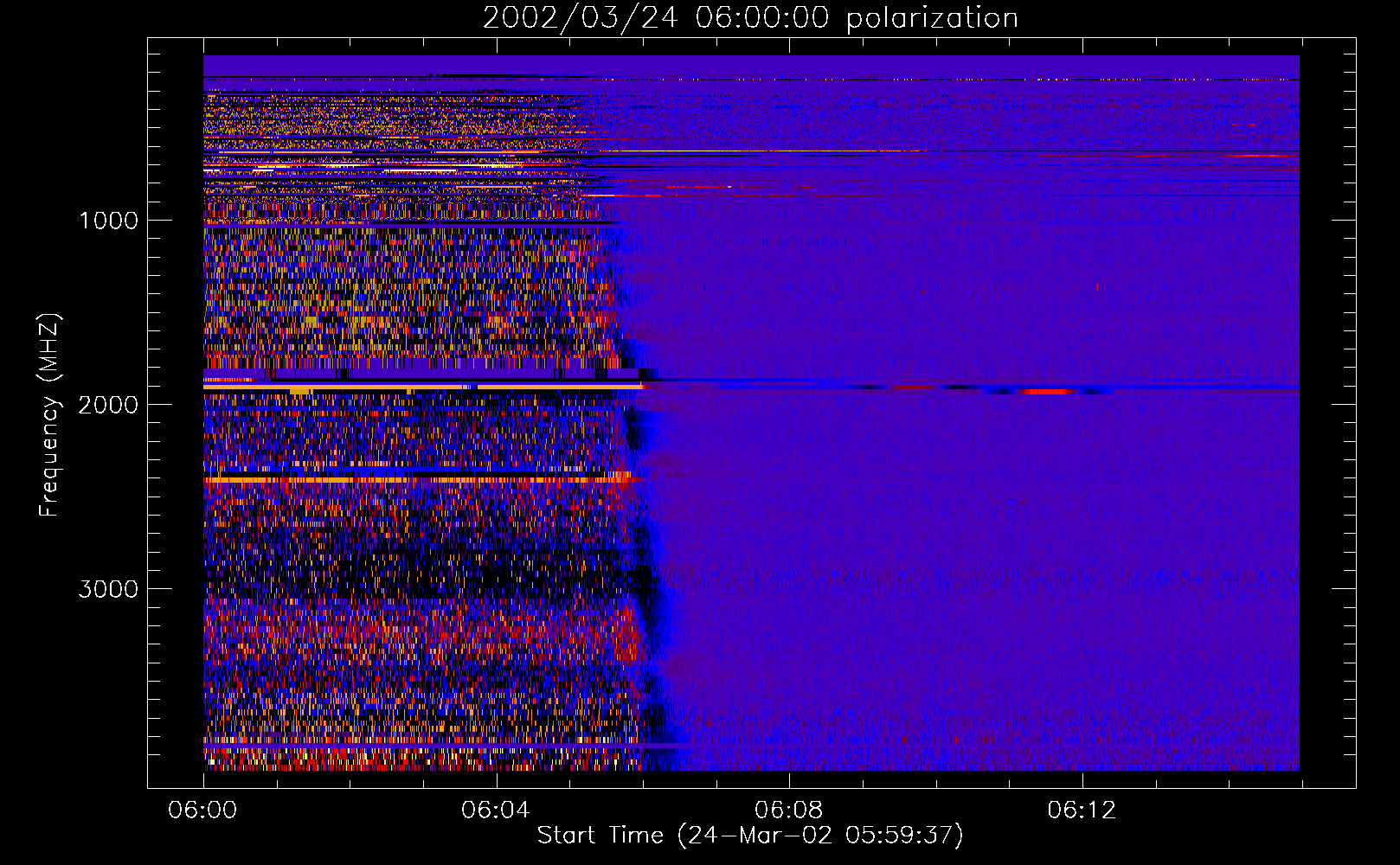Image resolution: width=1400 pixels, height=865 pixels.
Task: Select the 'Frequency (MHZ)' axis label
Action: coord(49,415)
